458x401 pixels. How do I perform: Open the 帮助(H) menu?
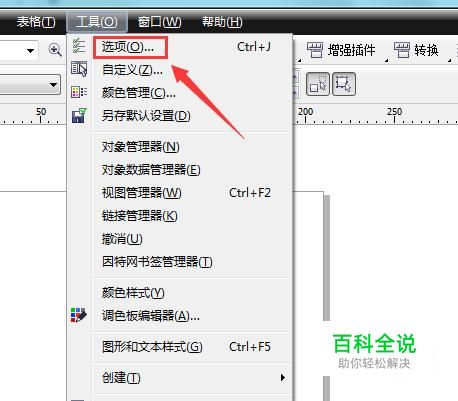pos(222,22)
